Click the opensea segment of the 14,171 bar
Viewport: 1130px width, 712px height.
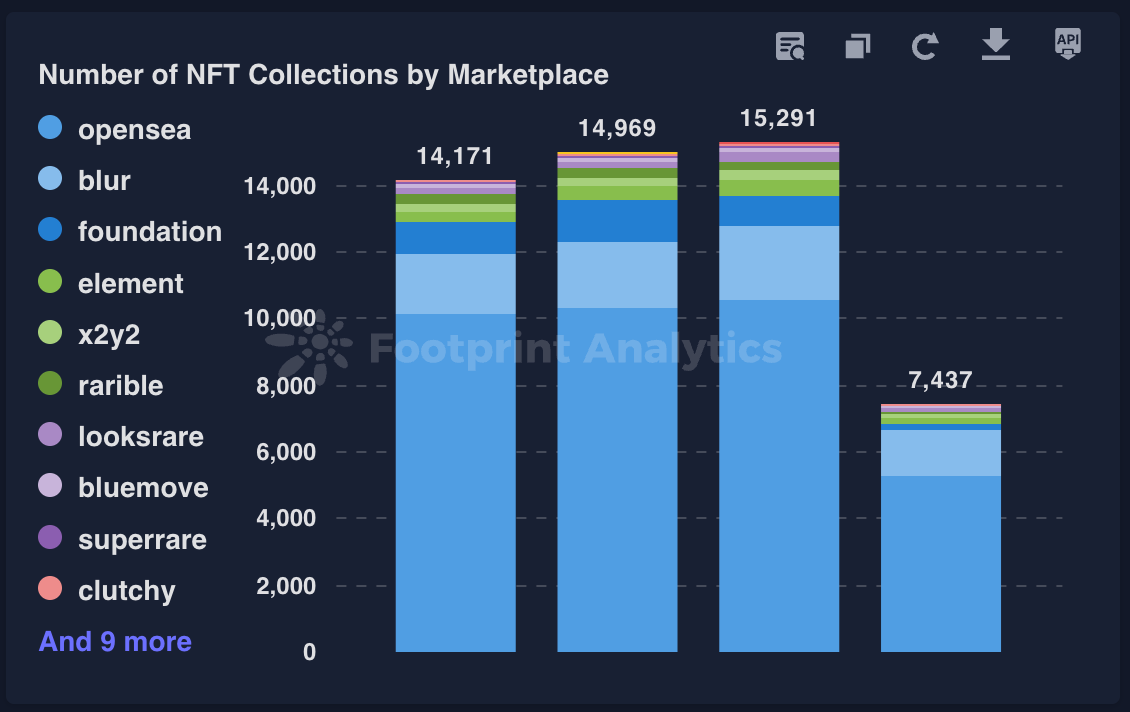pos(455,483)
